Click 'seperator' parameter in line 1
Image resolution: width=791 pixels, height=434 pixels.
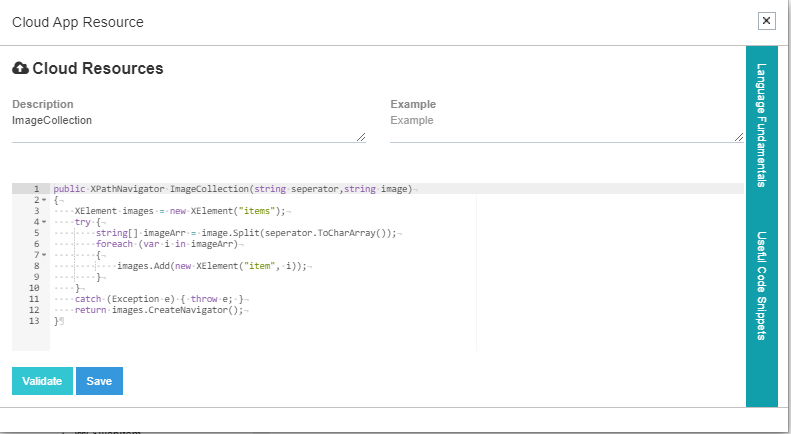click(x=315, y=189)
